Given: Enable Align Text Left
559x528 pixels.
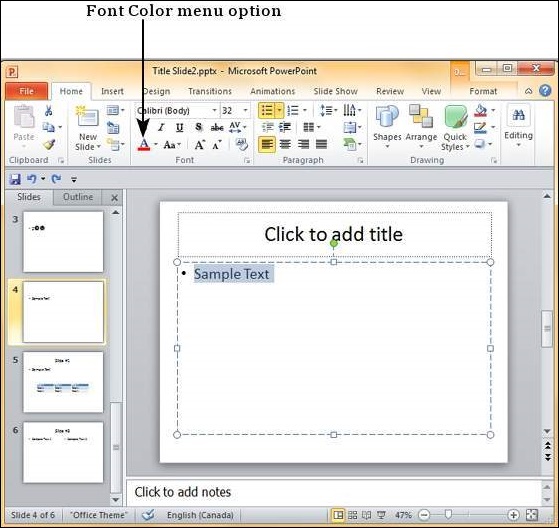Looking at the screenshot, I should pos(267,144).
